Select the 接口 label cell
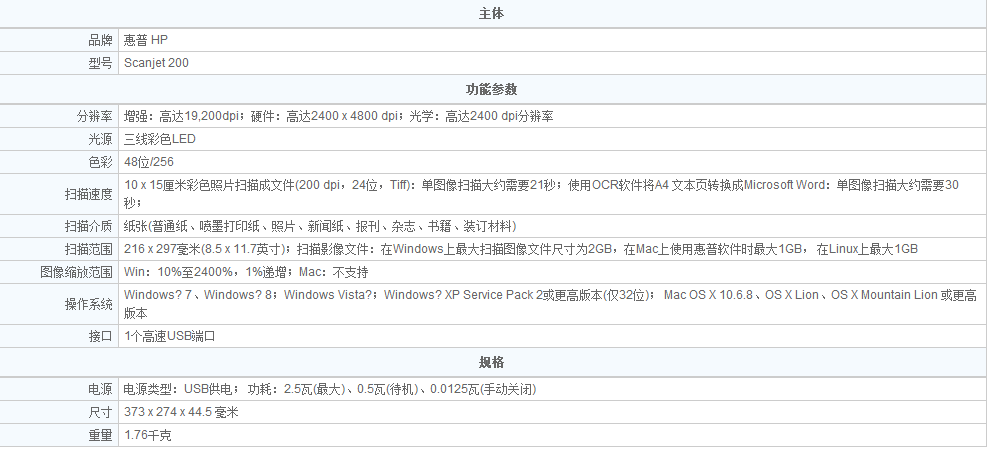This screenshot has height=450, width=988. click(59, 336)
